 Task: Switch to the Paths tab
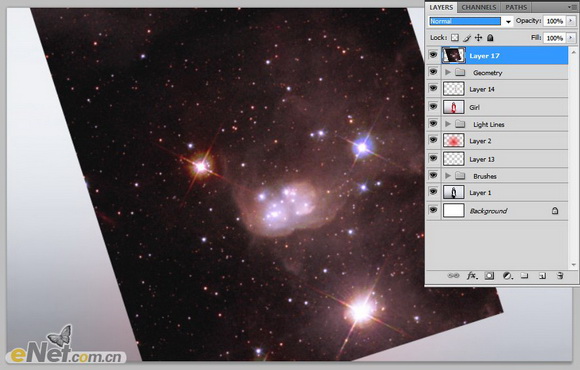516,7
